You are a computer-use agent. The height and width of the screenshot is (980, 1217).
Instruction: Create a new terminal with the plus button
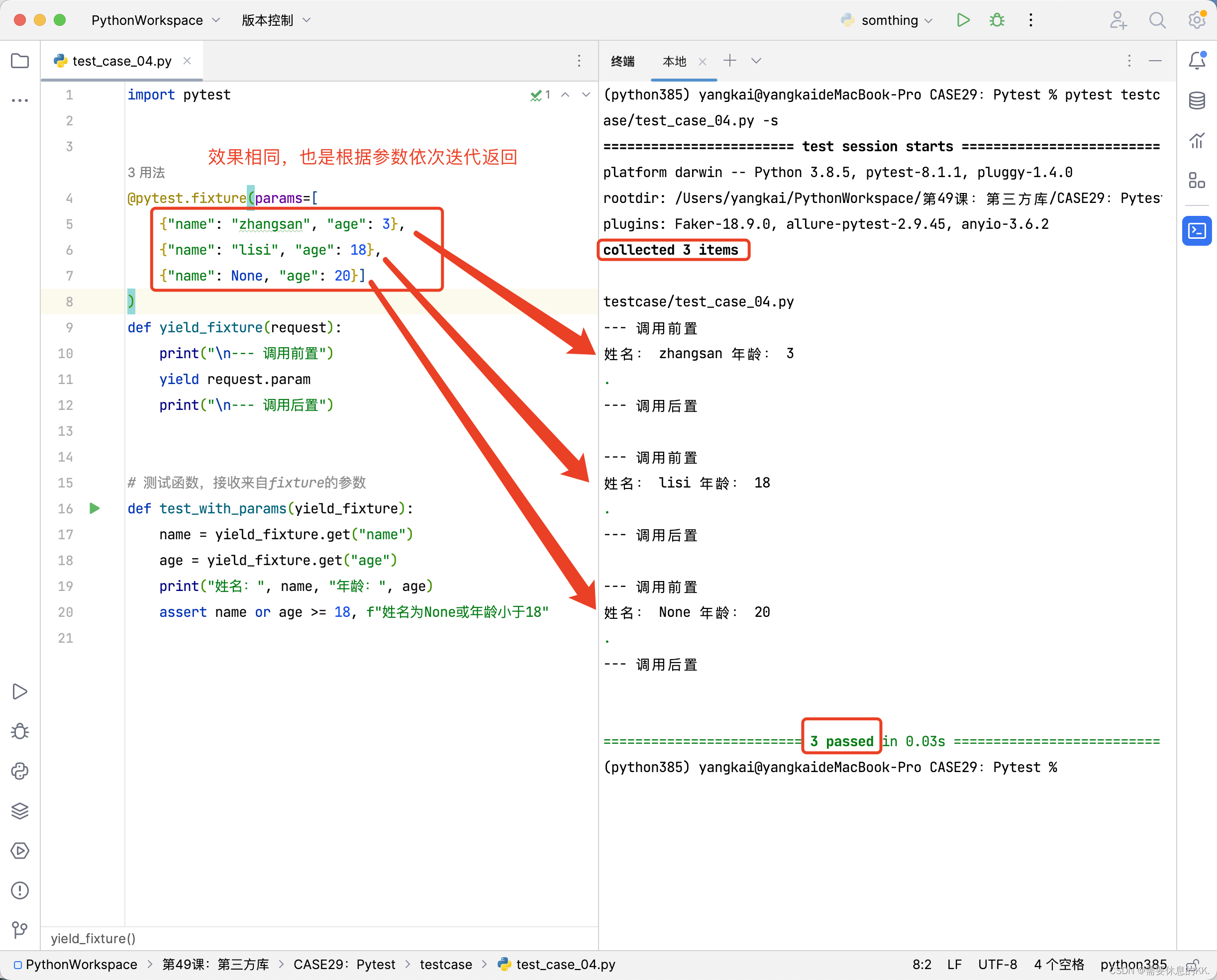[730, 60]
